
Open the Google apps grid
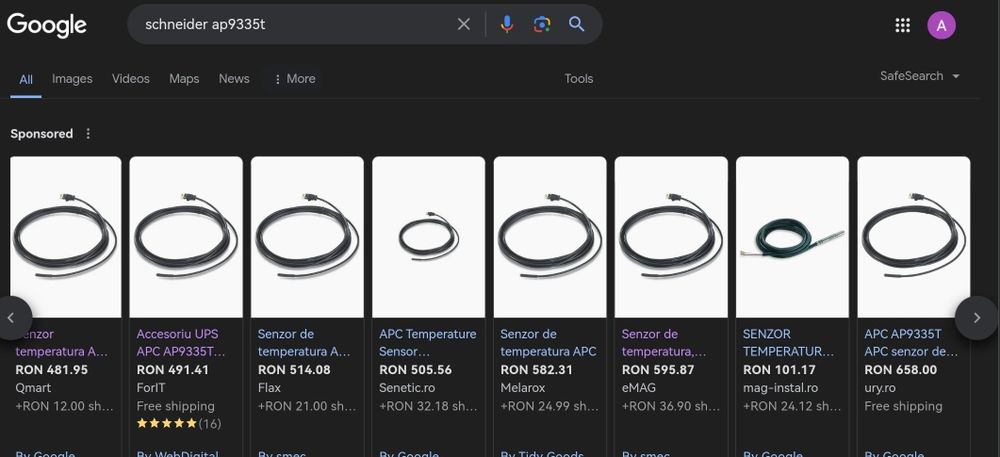click(x=902, y=25)
